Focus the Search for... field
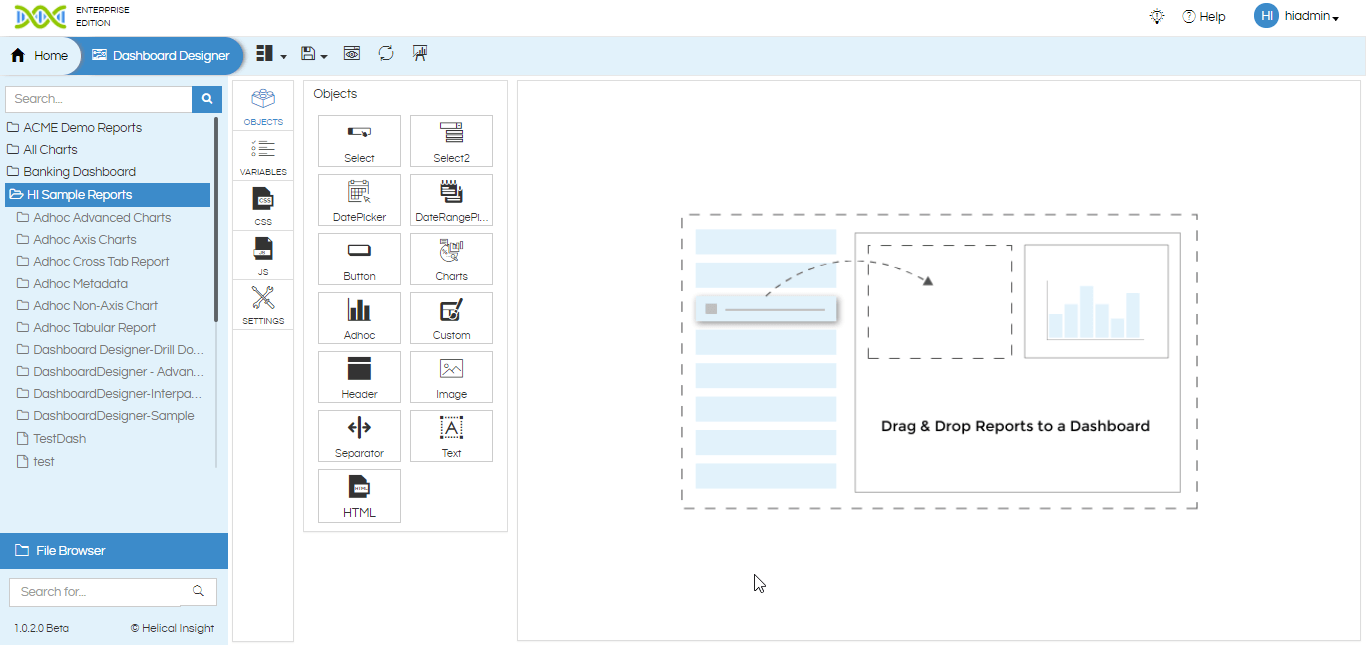 96,591
